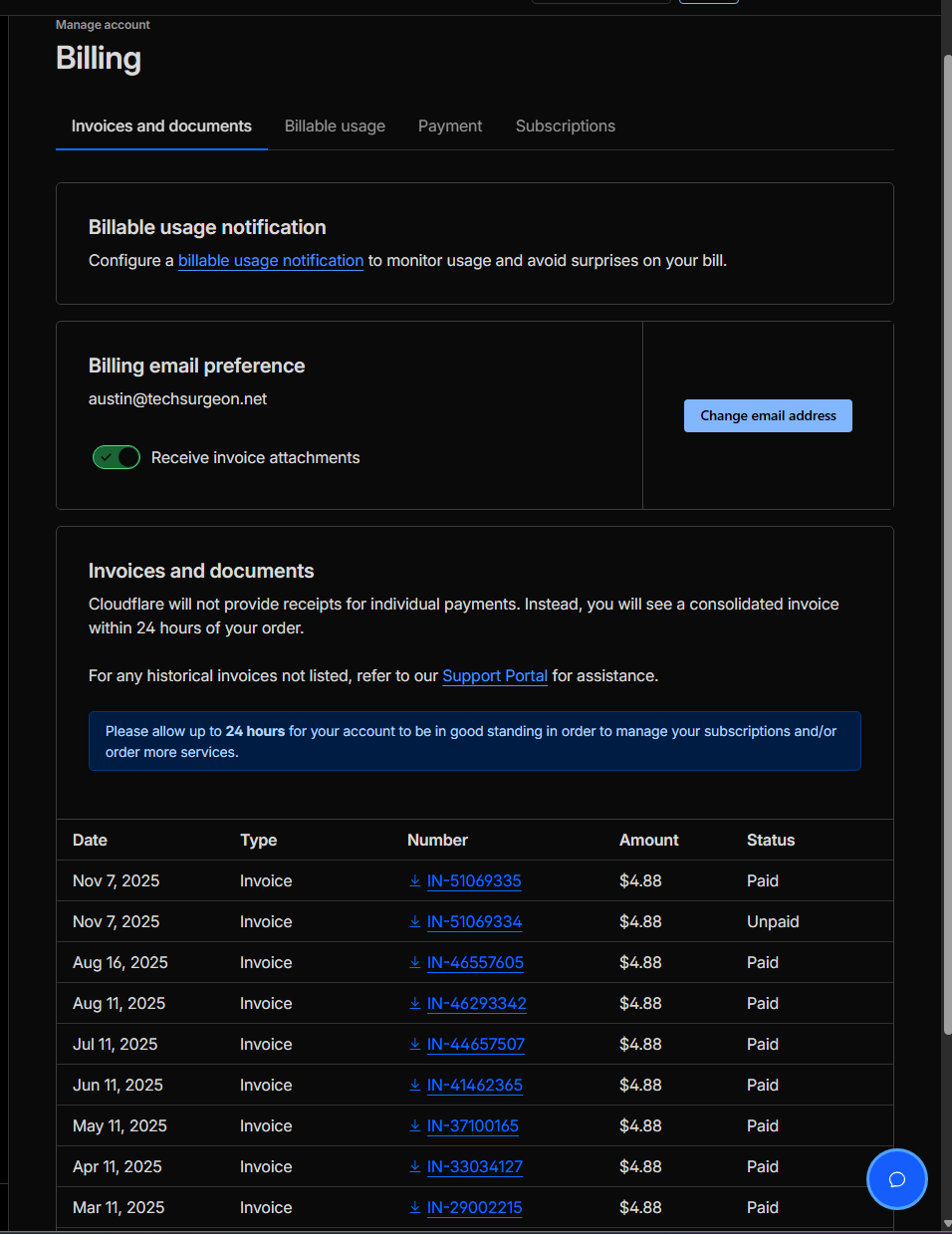Image resolution: width=952 pixels, height=1234 pixels.
Task: Select Invoices and documents tab
Action: (161, 126)
